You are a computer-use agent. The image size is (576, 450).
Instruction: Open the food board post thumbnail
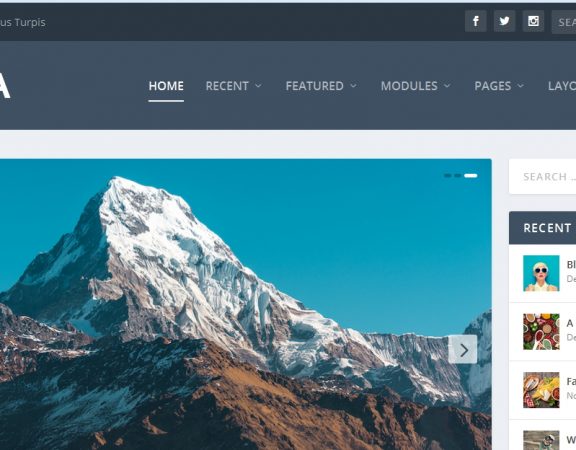541,390
